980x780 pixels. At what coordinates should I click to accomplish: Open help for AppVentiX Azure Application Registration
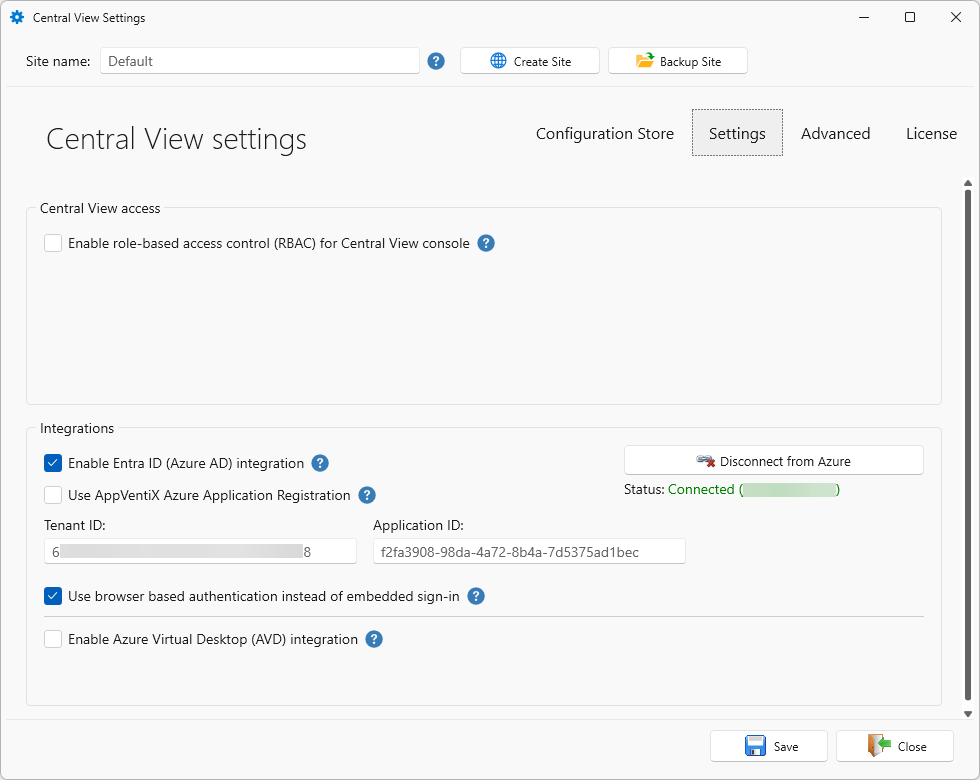coord(367,495)
